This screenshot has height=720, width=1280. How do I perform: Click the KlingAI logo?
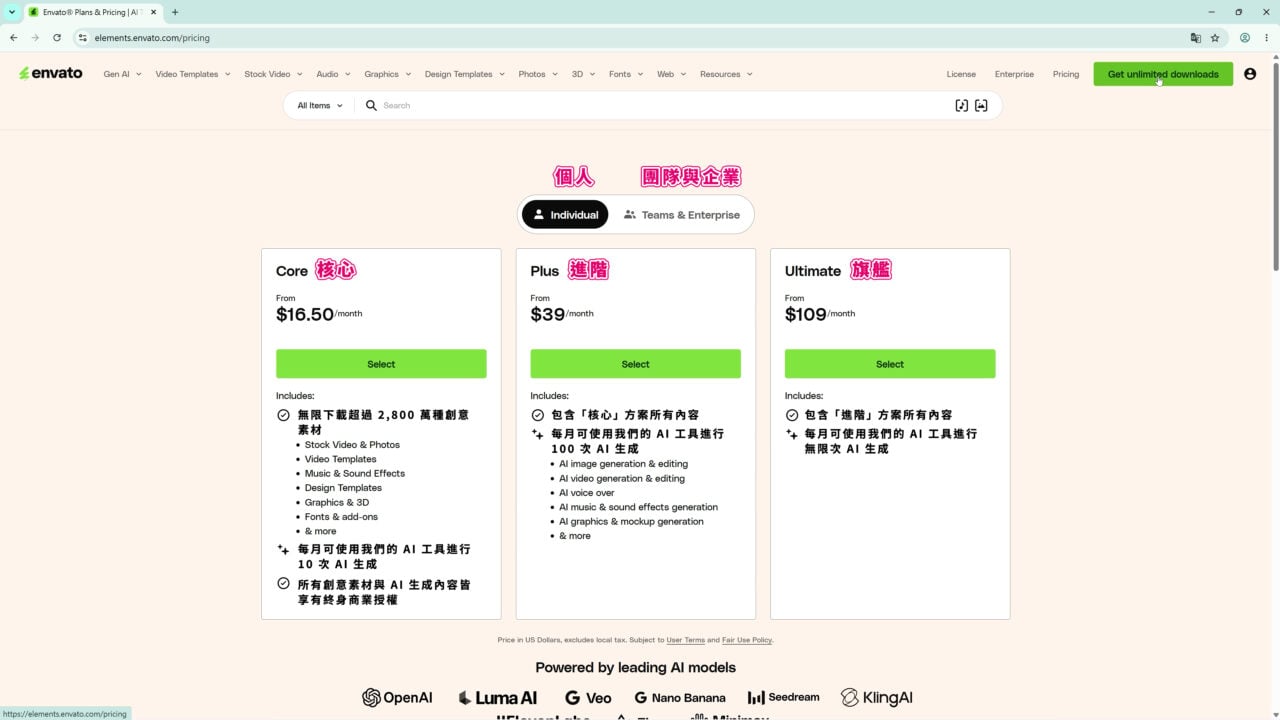877,697
